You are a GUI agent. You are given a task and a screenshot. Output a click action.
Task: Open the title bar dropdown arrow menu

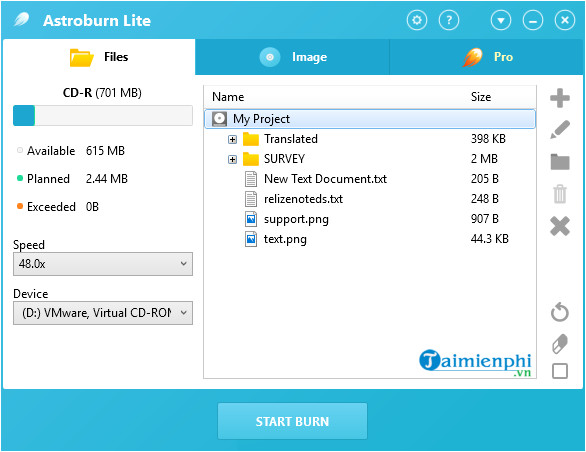[501, 20]
